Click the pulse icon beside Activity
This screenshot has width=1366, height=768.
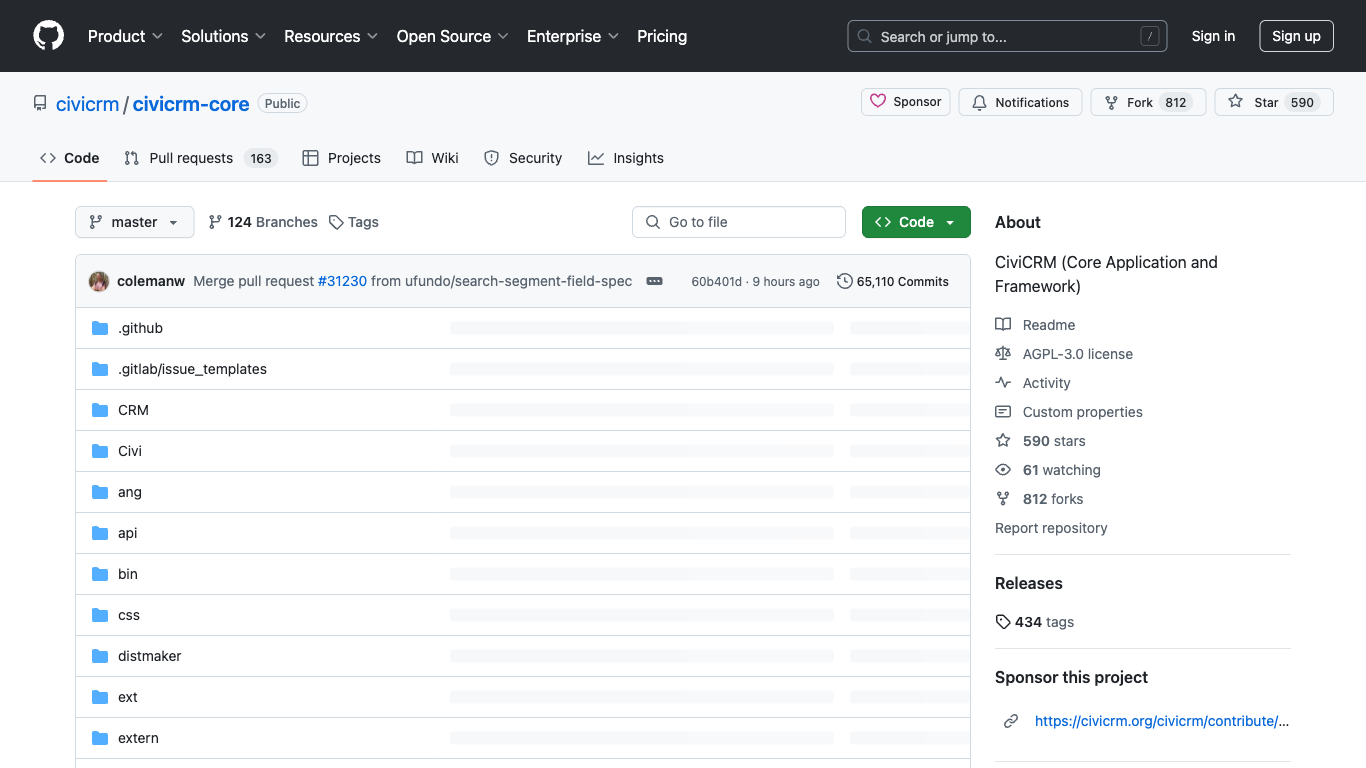click(1003, 383)
